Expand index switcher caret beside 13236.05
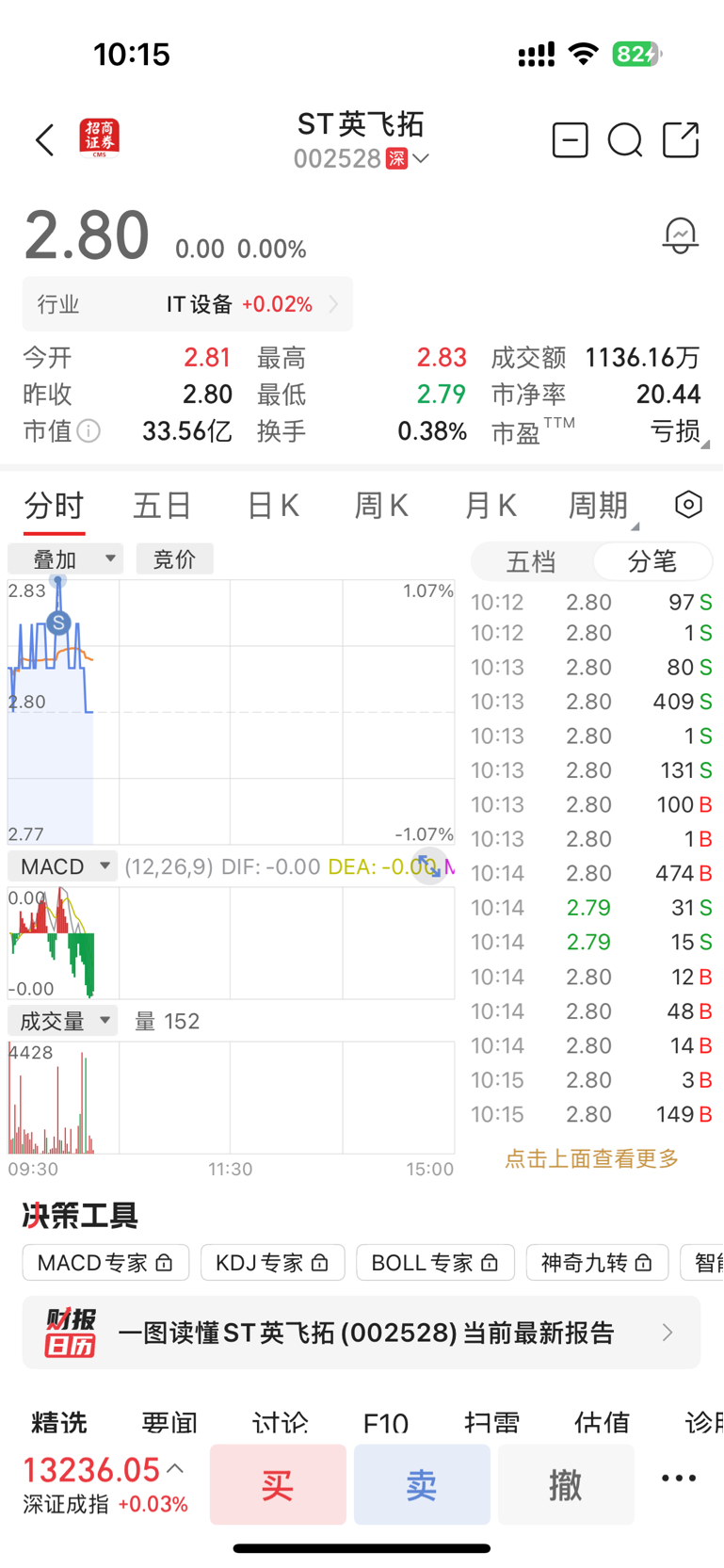Viewport: 724px width, 1568px height. click(175, 1468)
